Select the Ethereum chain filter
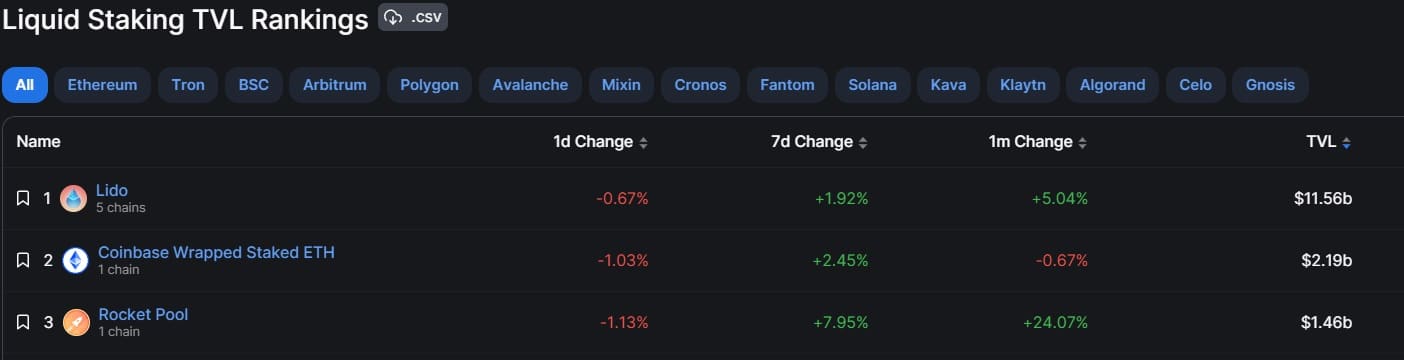The height and width of the screenshot is (360, 1404). click(102, 85)
